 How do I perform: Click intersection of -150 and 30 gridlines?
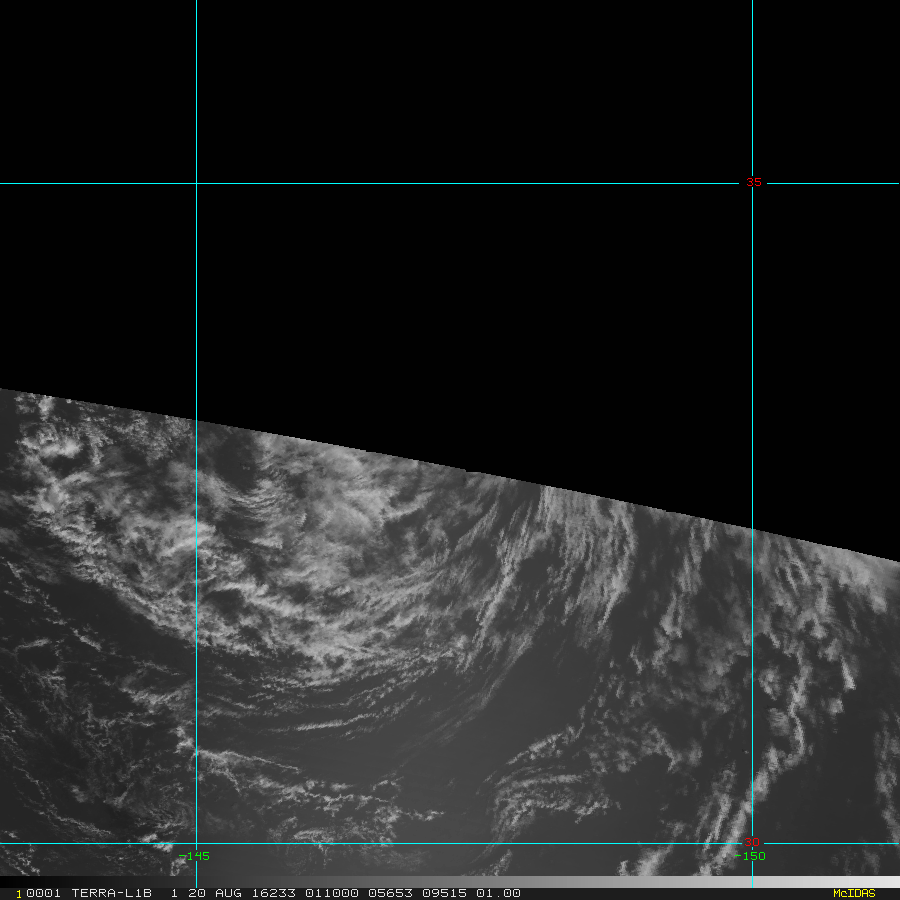[752, 843]
